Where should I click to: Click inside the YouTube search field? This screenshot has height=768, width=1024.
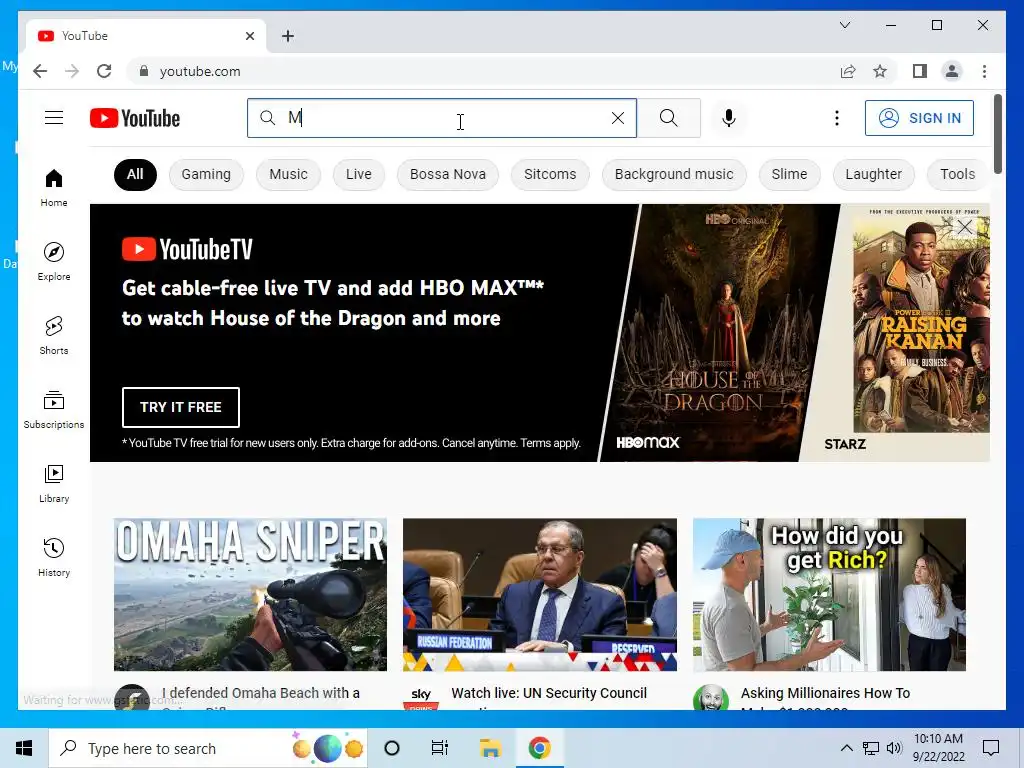click(x=441, y=118)
